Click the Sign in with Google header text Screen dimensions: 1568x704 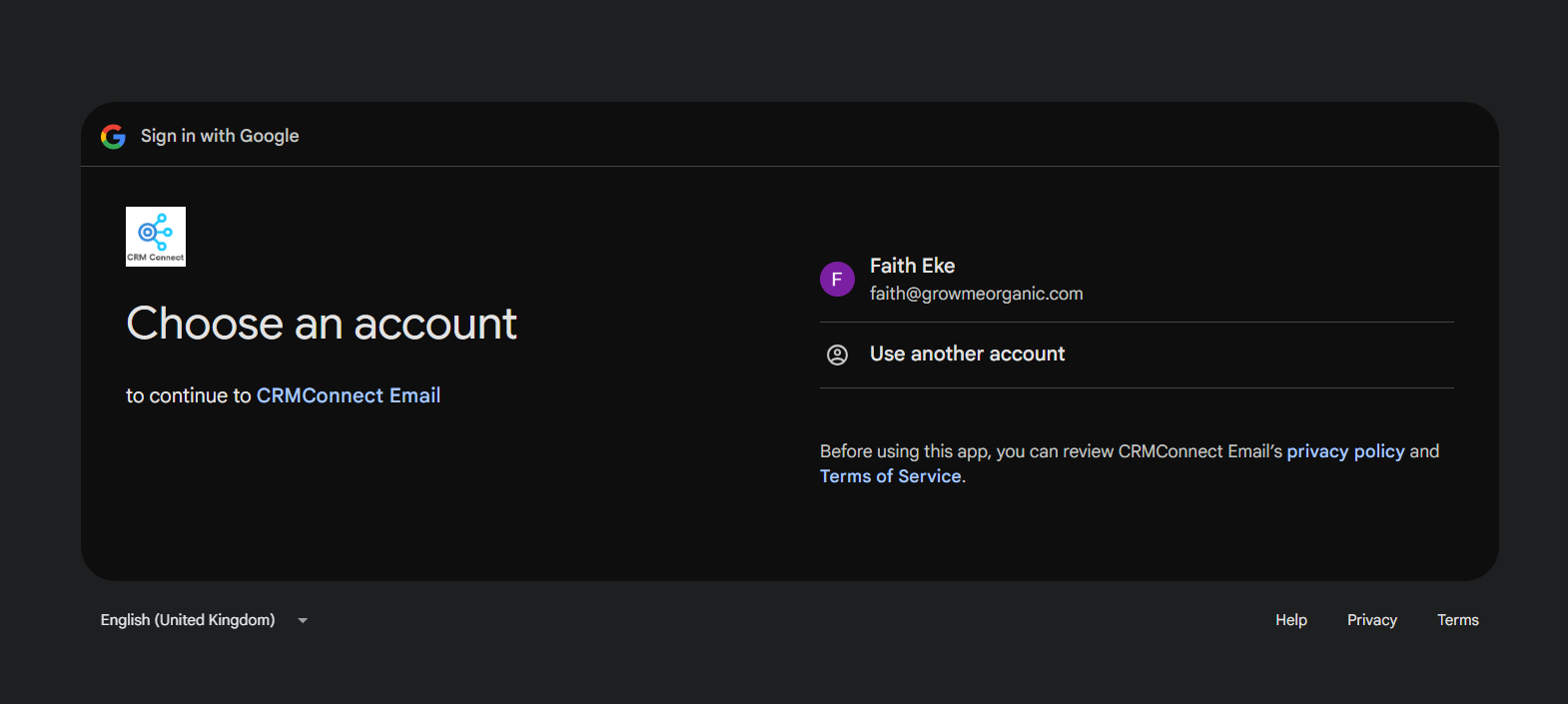220,136
